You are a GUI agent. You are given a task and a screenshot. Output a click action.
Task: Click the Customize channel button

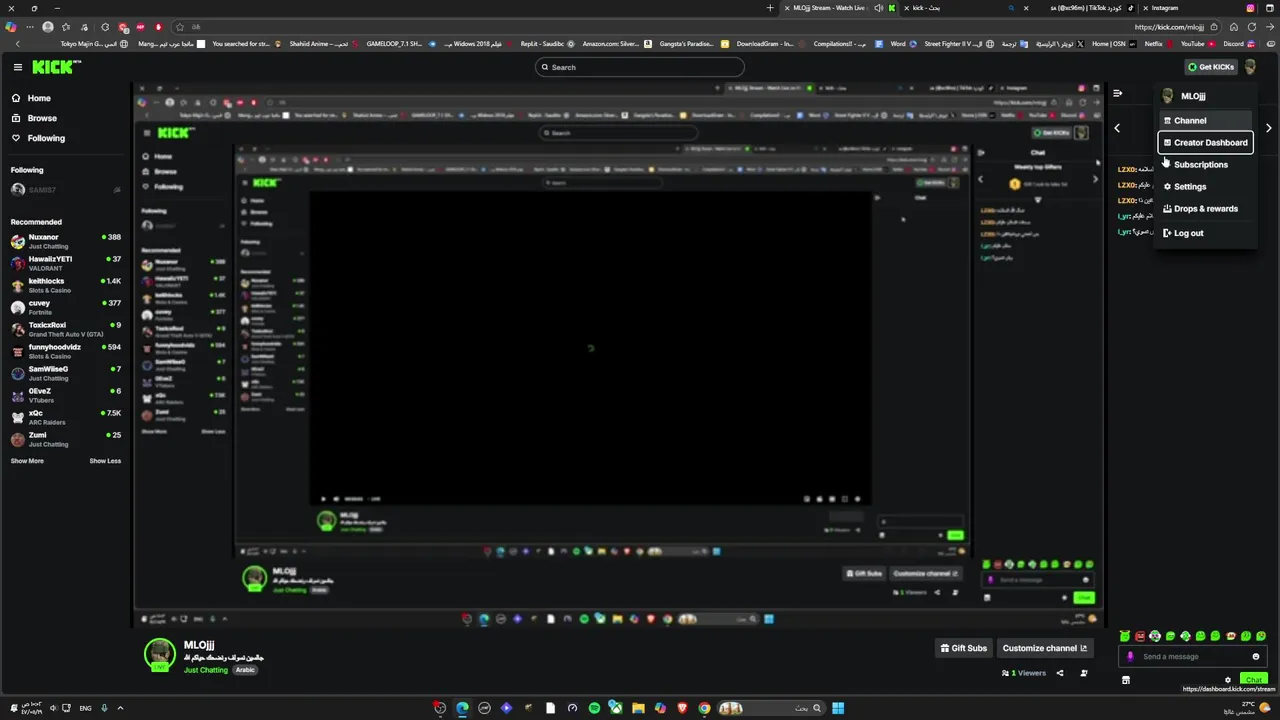(1045, 648)
